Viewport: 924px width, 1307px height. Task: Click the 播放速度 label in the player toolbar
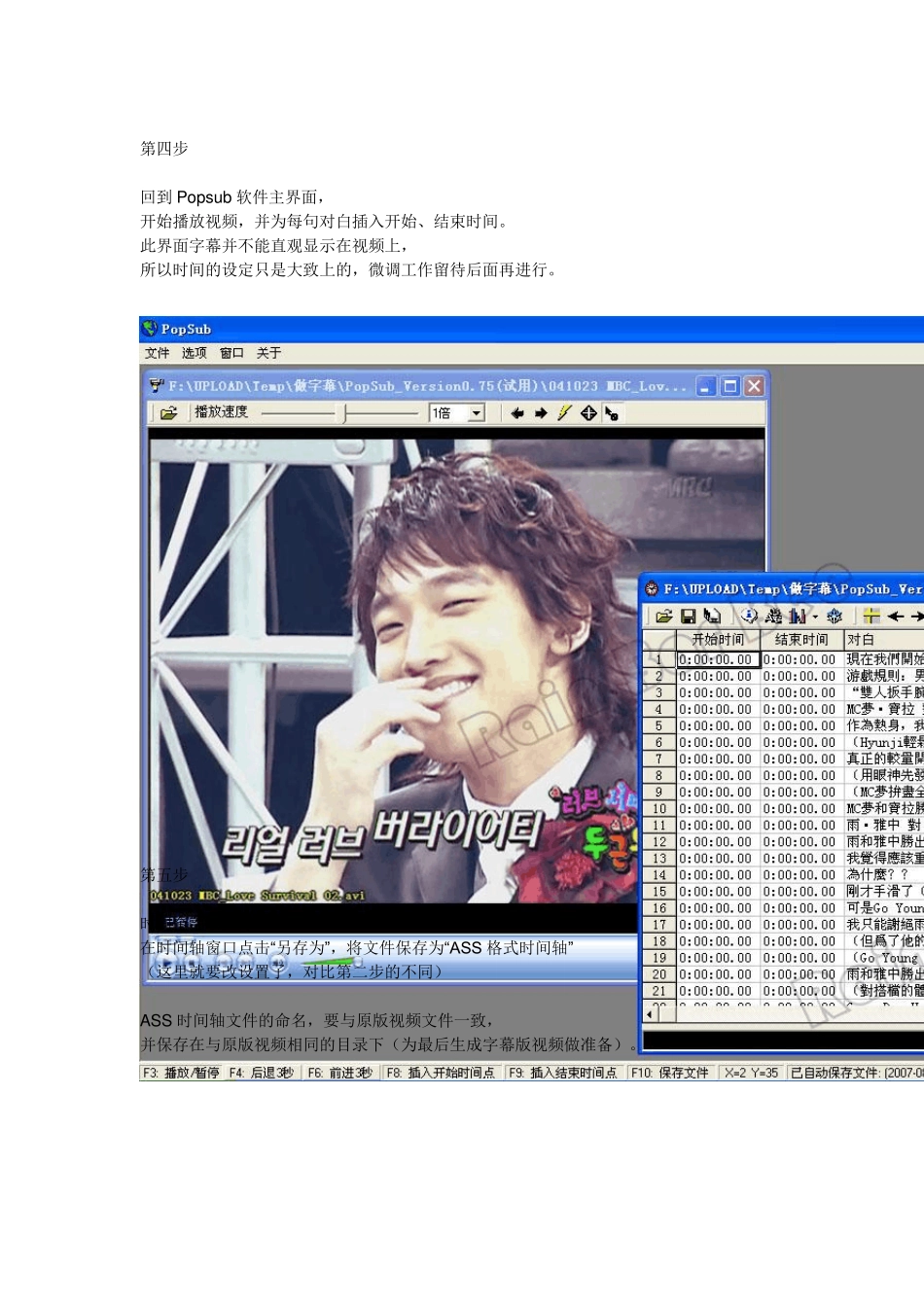pos(222,412)
